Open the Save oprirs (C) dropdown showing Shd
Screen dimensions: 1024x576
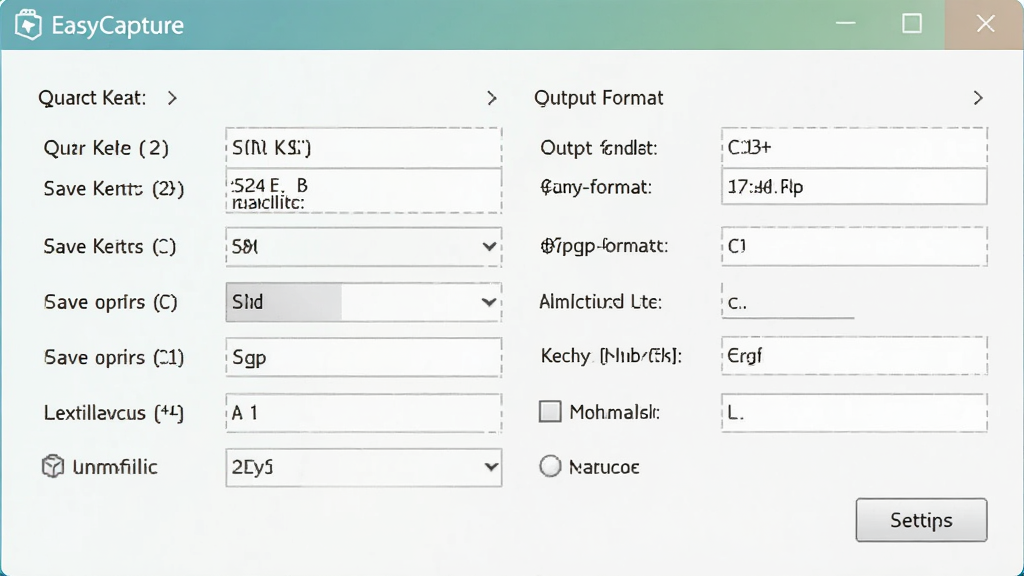[364, 302]
